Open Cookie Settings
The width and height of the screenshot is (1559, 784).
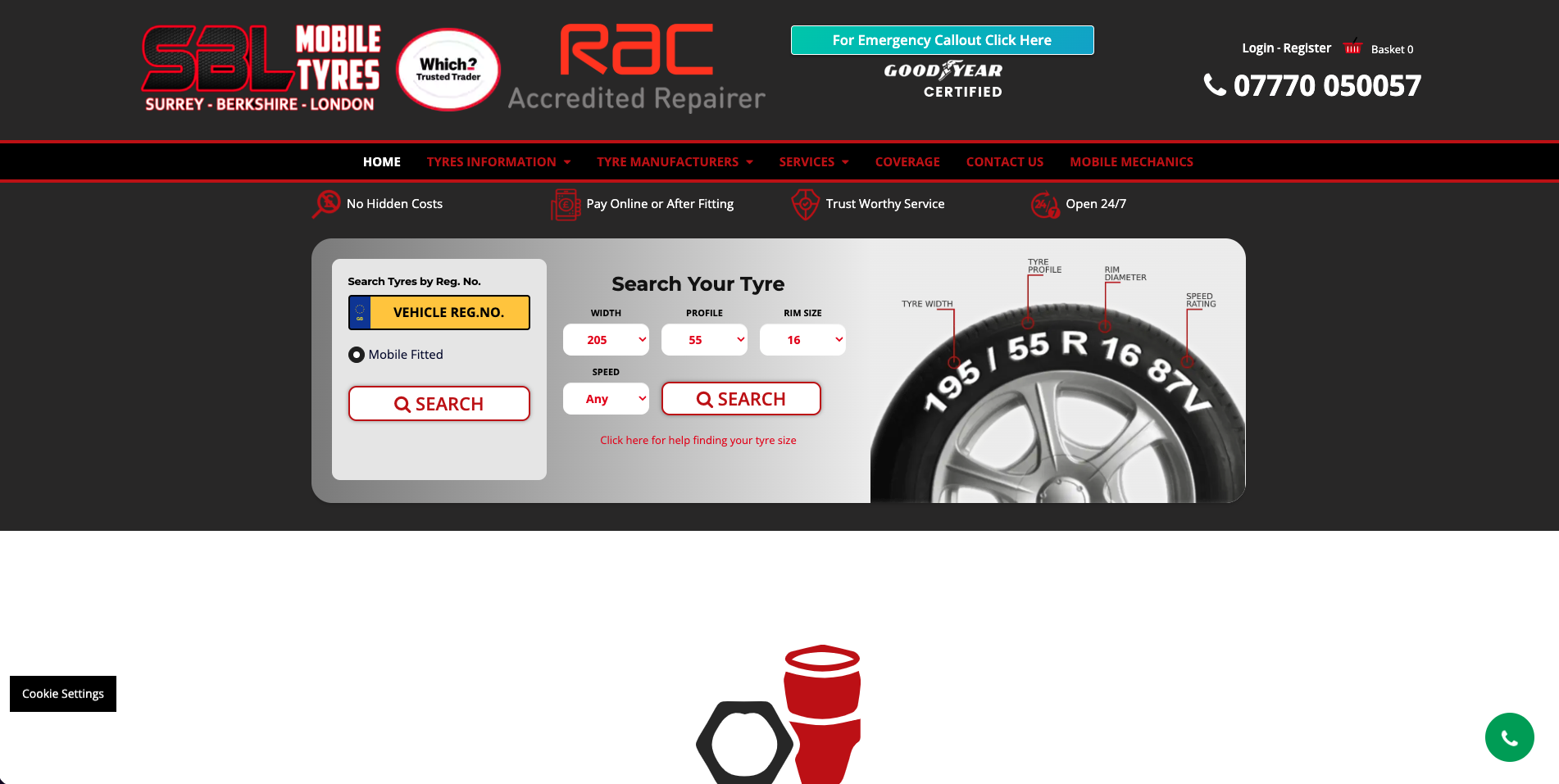click(x=63, y=694)
